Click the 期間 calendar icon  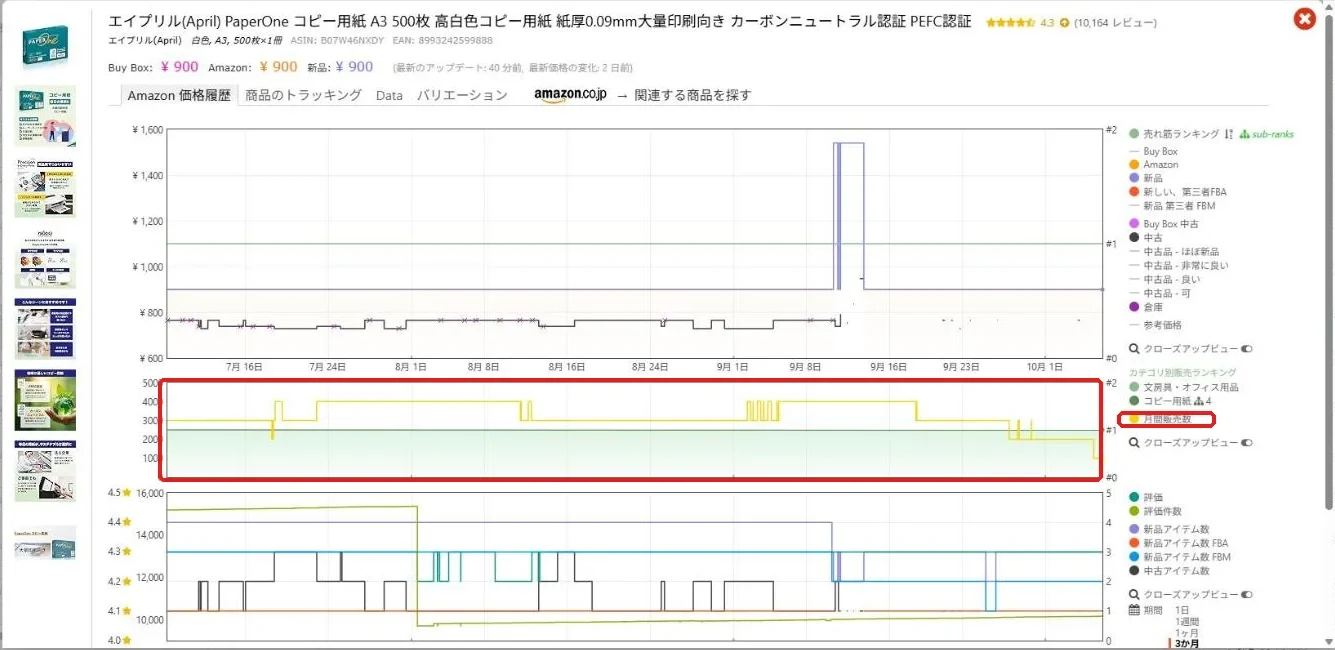(x=1134, y=609)
